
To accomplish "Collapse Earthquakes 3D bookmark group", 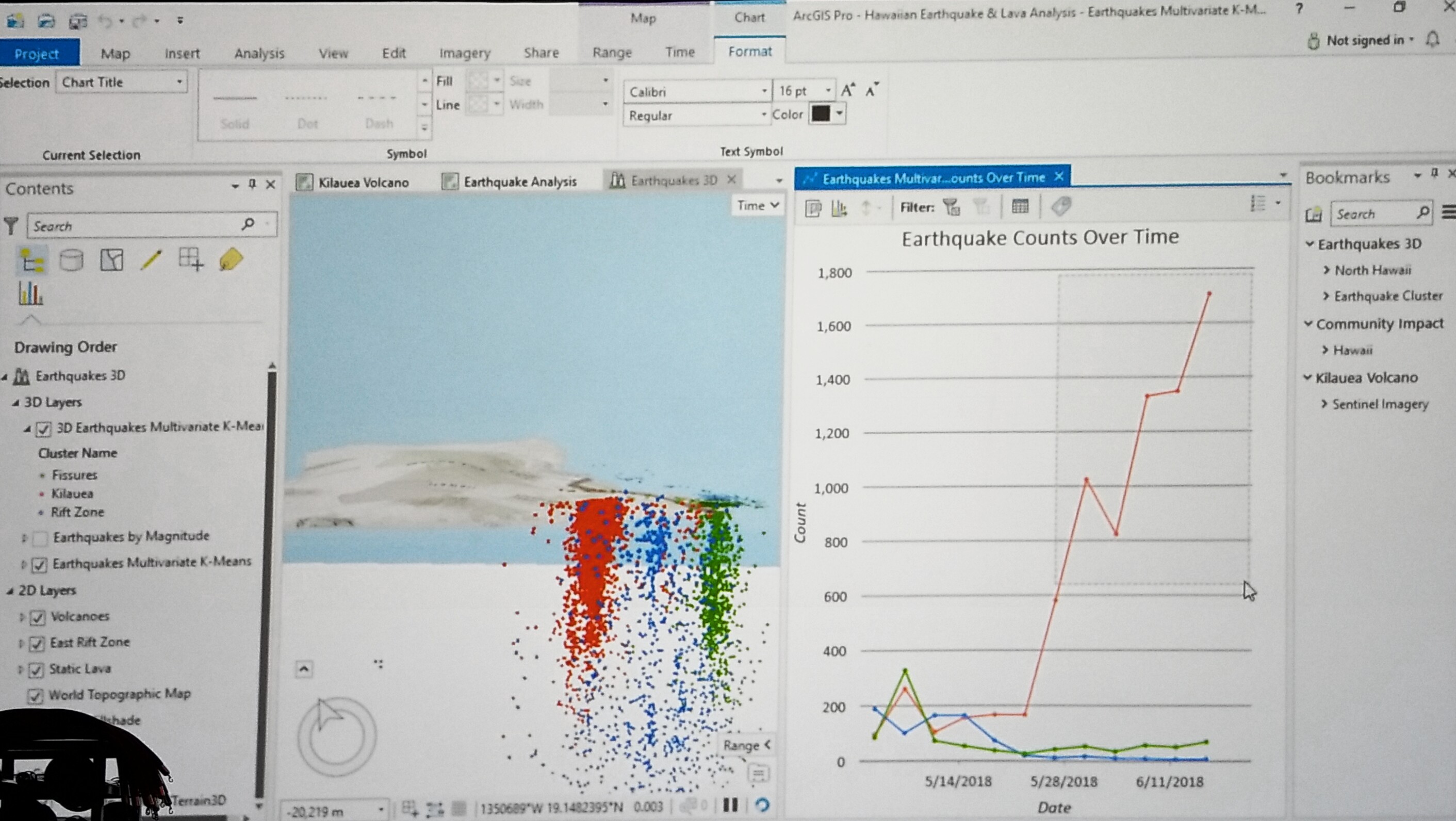I will coord(1310,243).
